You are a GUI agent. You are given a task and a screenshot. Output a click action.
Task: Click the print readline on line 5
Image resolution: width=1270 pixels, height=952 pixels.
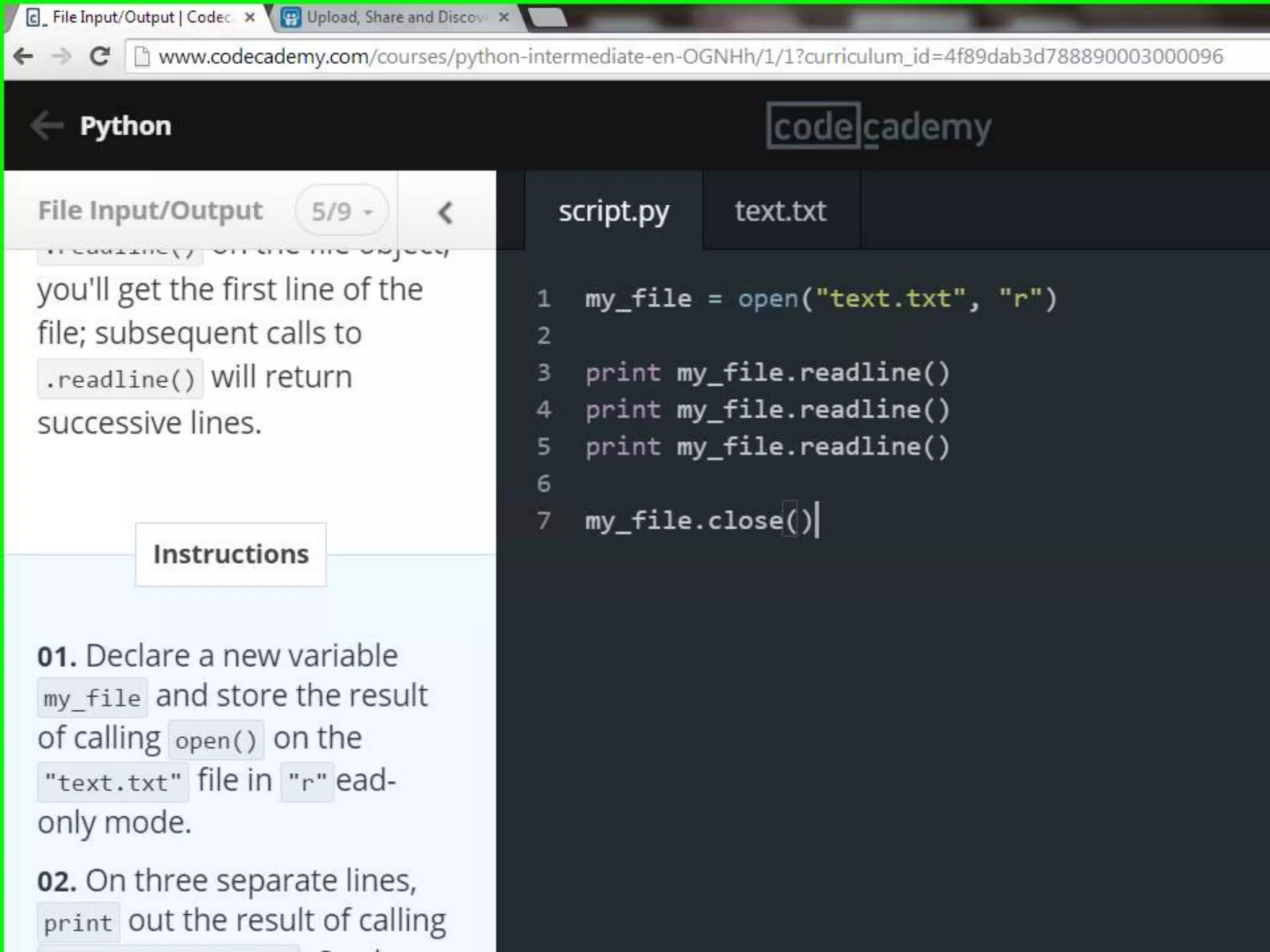pyautogui.click(x=768, y=447)
